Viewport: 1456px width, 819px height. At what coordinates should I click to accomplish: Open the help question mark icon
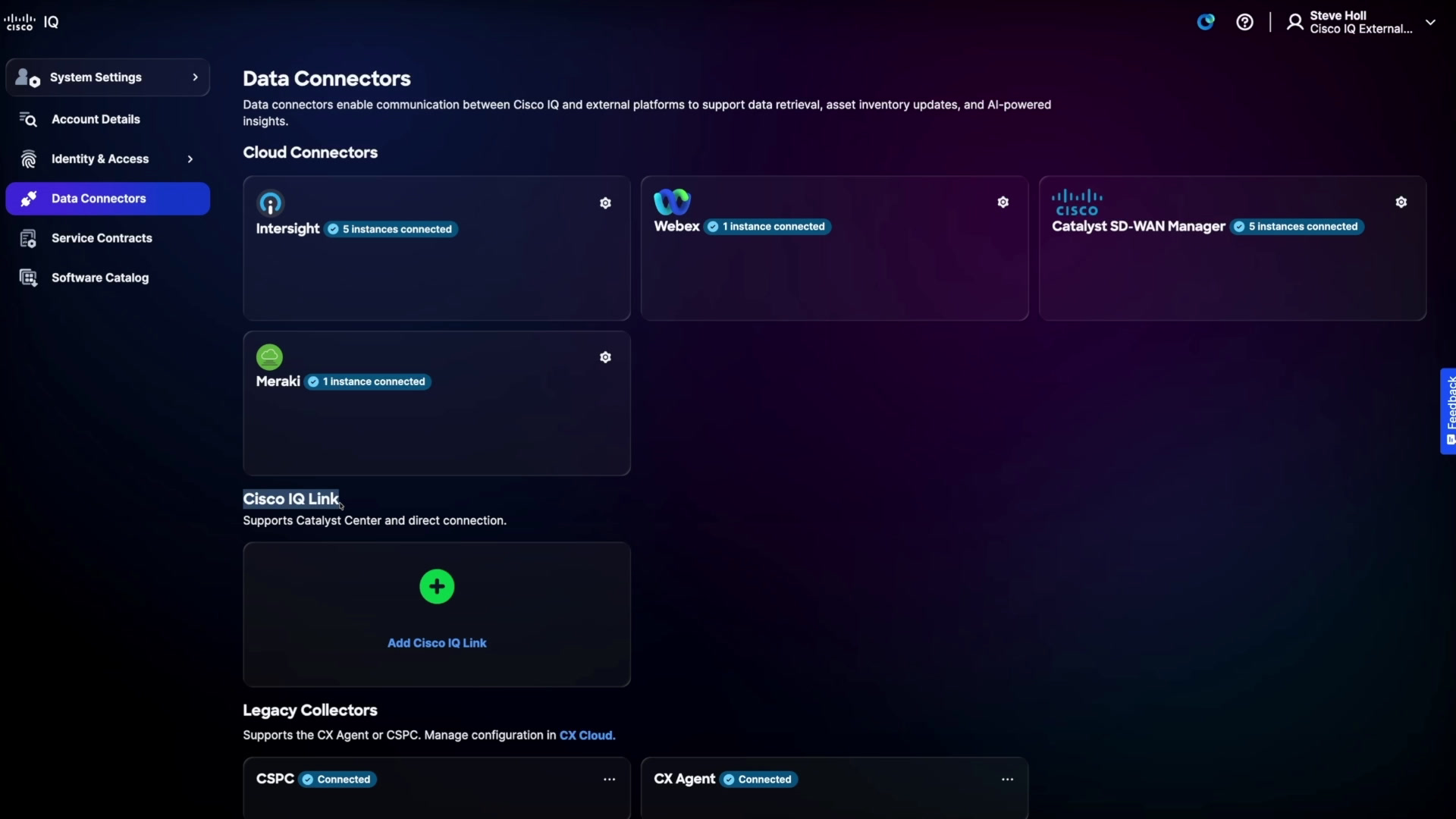[x=1244, y=22]
